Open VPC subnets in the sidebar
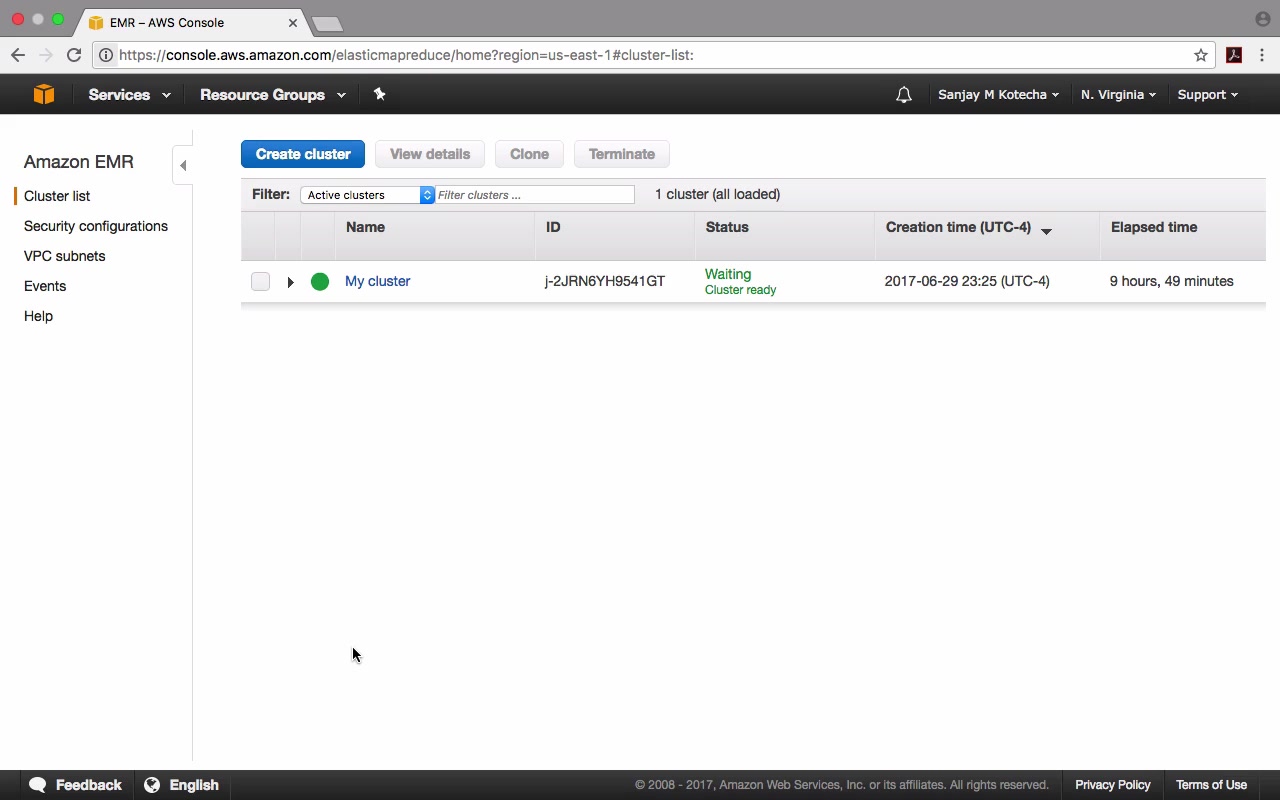Screen dimensions: 1280x800 tap(64, 256)
